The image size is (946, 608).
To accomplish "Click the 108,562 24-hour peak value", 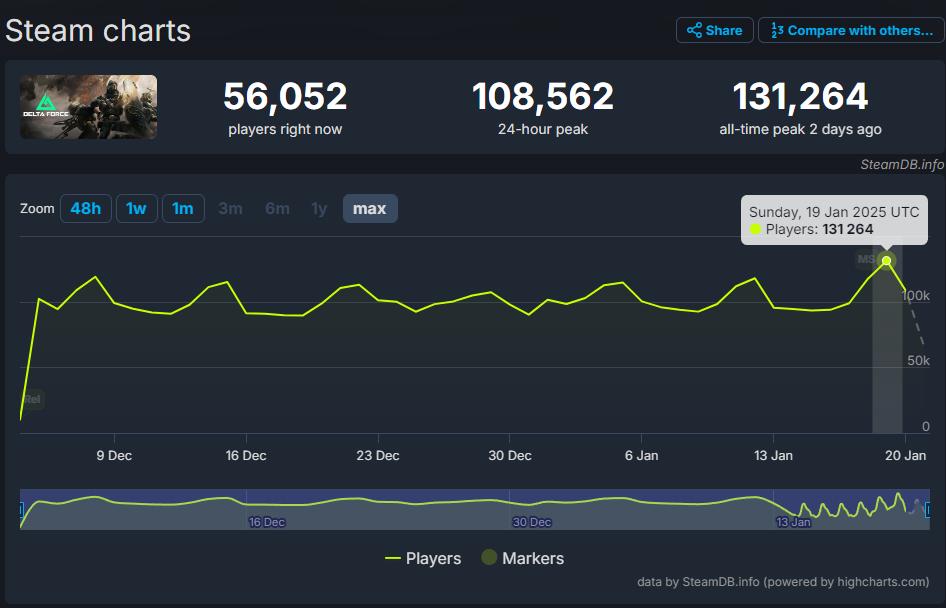I will click(543, 97).
